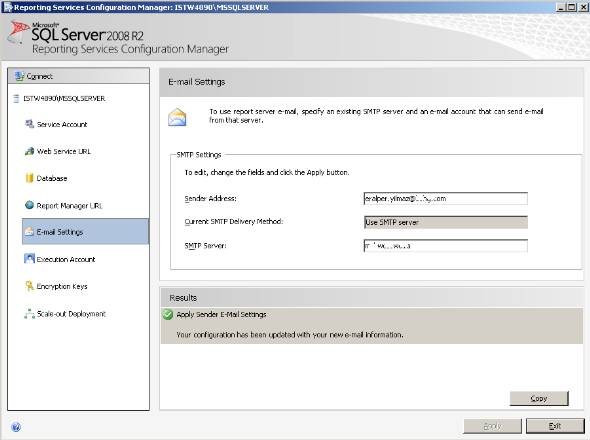Screen dimensions: 590x440
Task: Click the 'SMTP Server:' label
Action: tap(205, 246)
